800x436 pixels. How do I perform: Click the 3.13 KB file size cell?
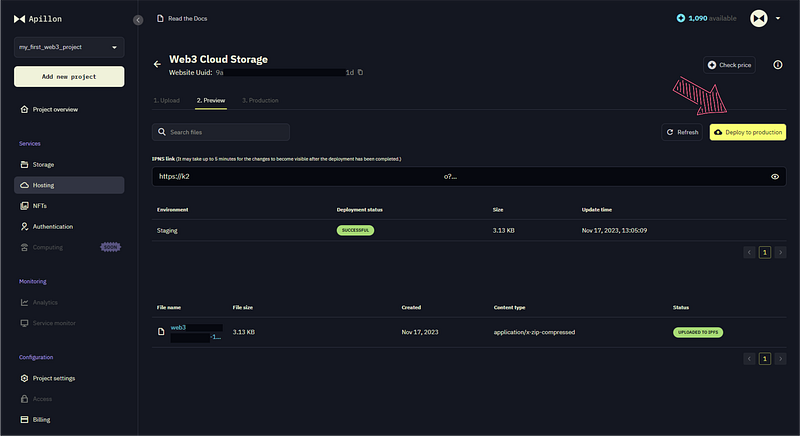pyautogui.click(x=244, y=332)
